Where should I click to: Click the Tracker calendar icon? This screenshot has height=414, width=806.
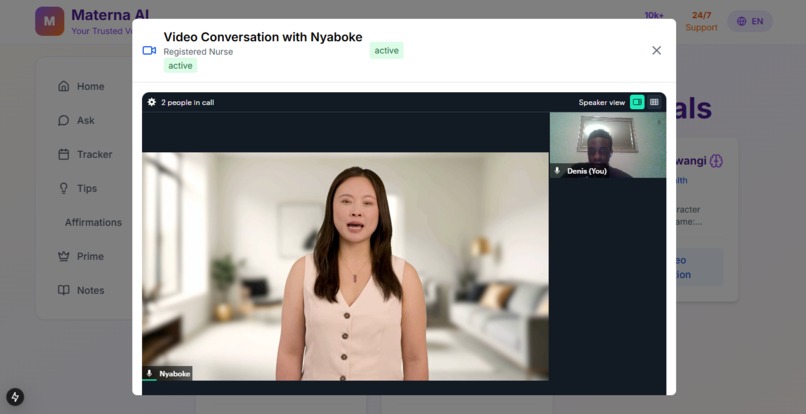tap(64, 154)
